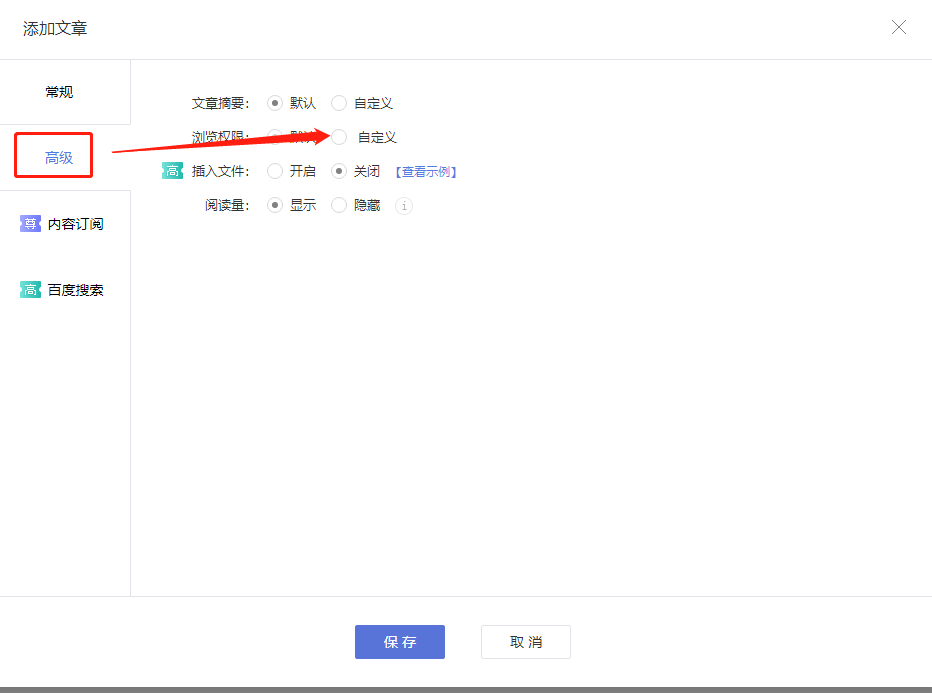Choose 显示 for 阅读量
932x693 pixels.
275,206
